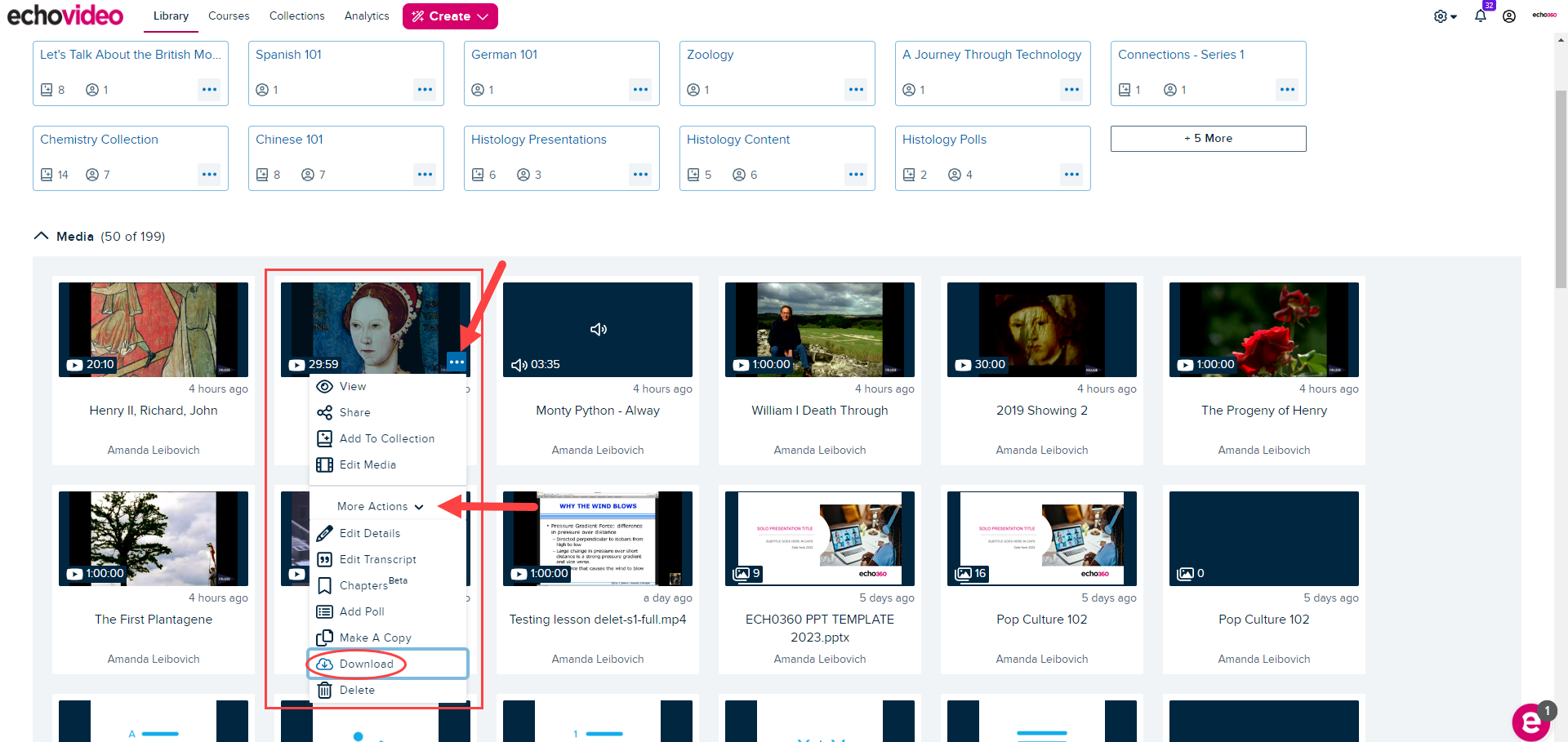Open the account profile icon
This screenshot has height=742, width=1568.
pos(1510,16)
